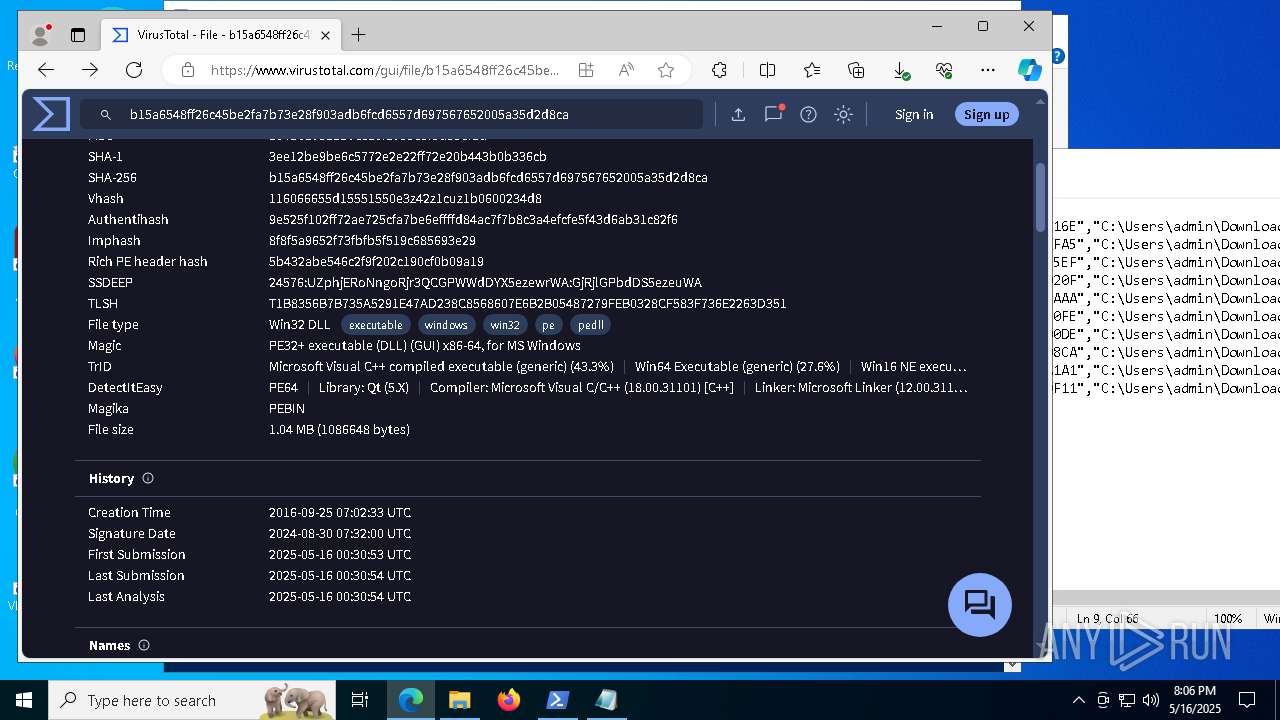The width and height of the screenshot is (1280, 720).
Task: Click the 100% zoom level in Notepad status bar
Action: pos(1228,619)
